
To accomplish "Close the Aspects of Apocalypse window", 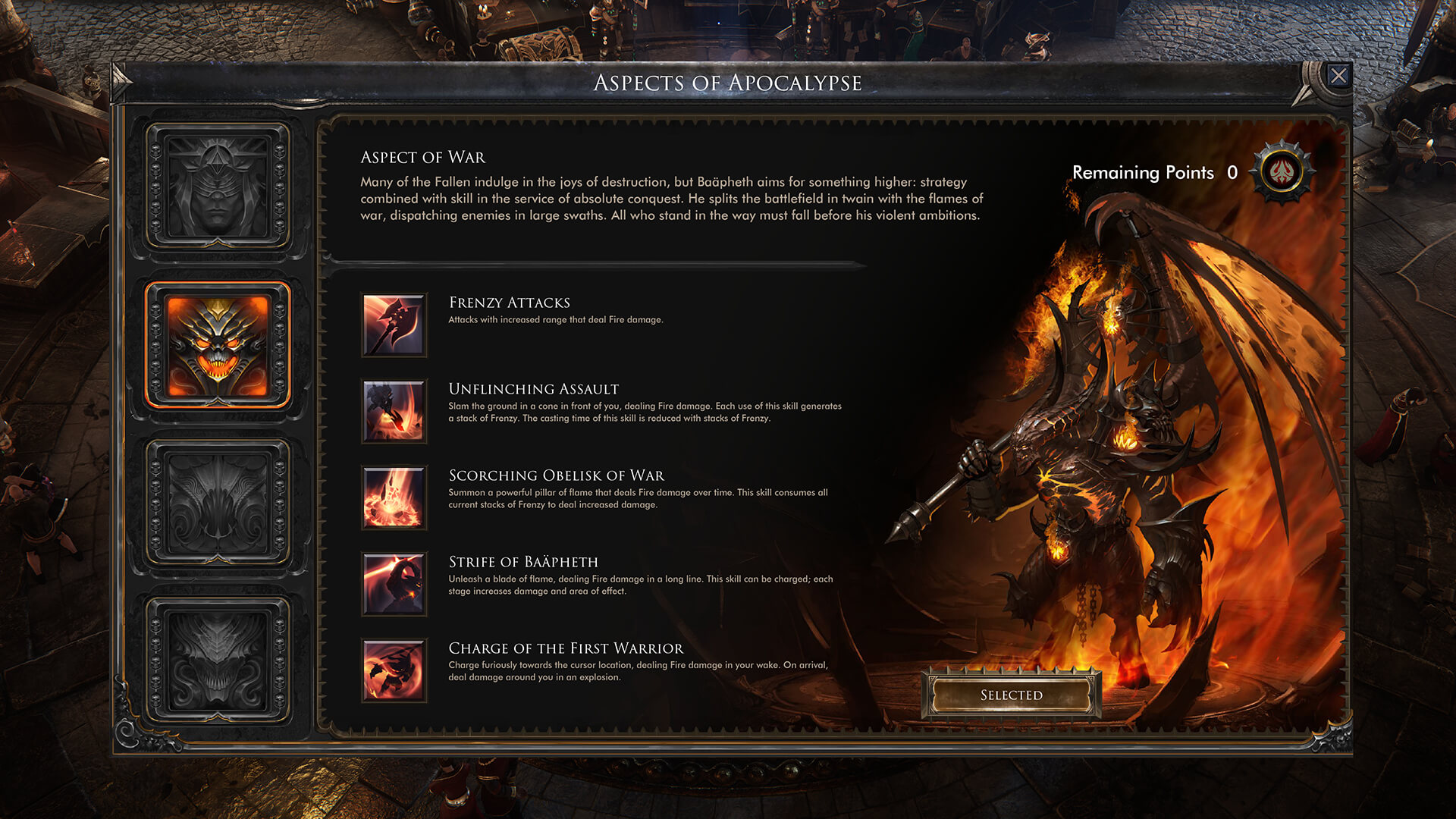I will coord(1338,76).
